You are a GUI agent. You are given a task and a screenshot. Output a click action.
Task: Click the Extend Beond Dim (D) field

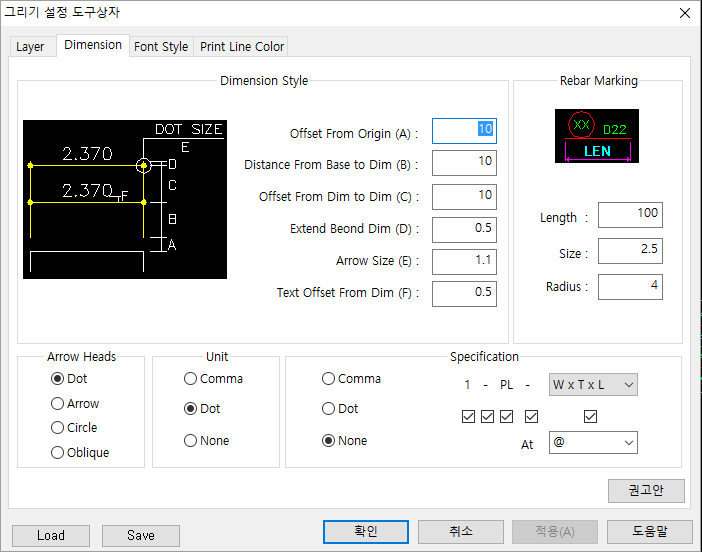pos(464,230)
